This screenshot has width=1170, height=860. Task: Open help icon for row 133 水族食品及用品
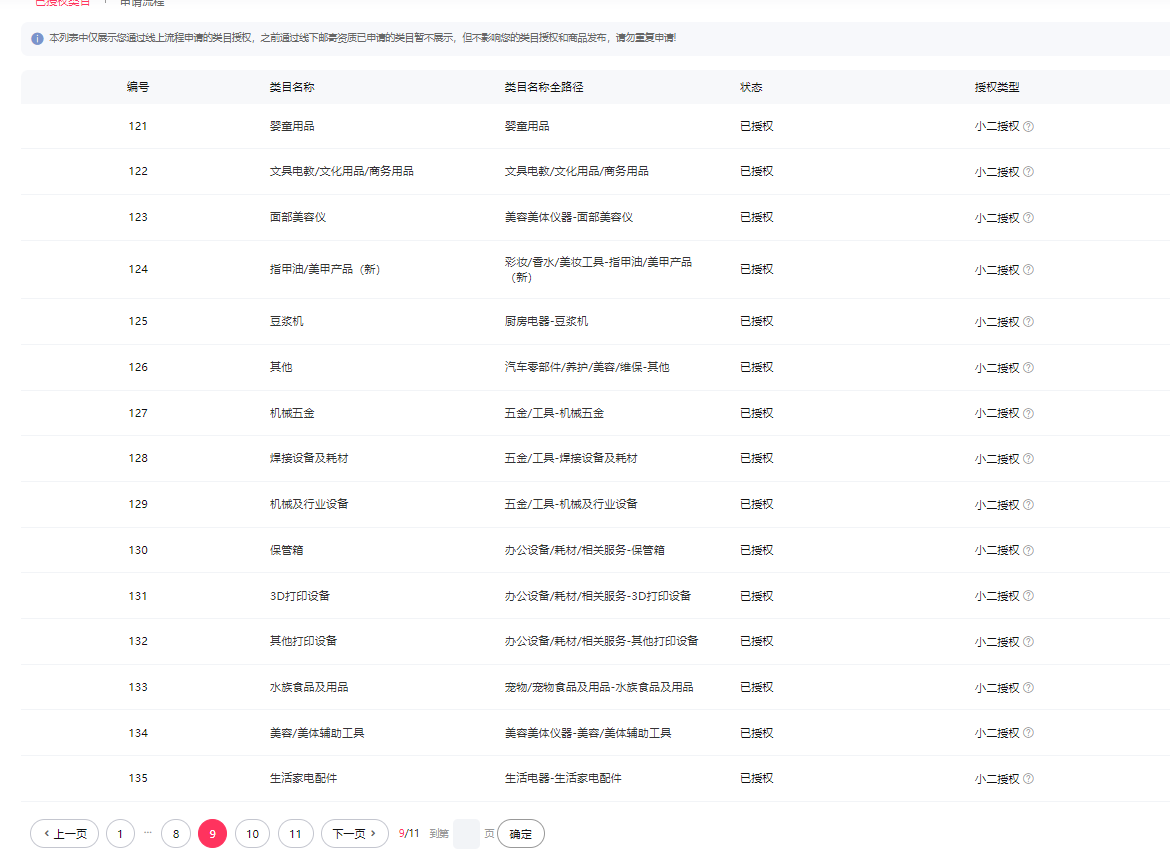click(x=1028, y=688)
